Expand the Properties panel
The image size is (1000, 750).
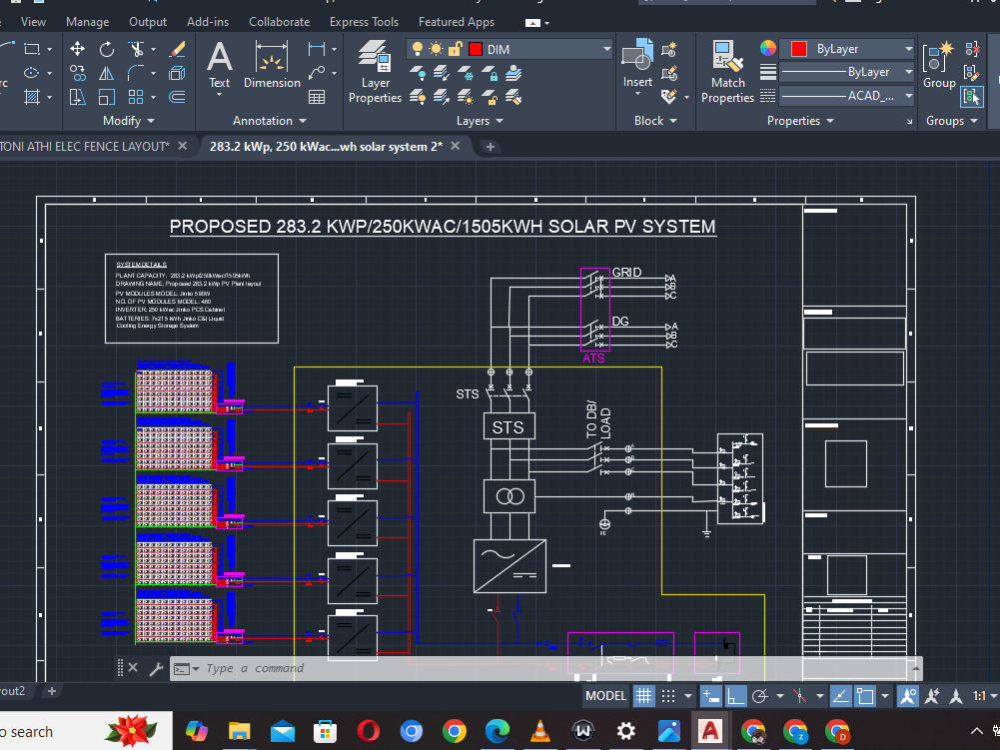[x=800, y=121]
